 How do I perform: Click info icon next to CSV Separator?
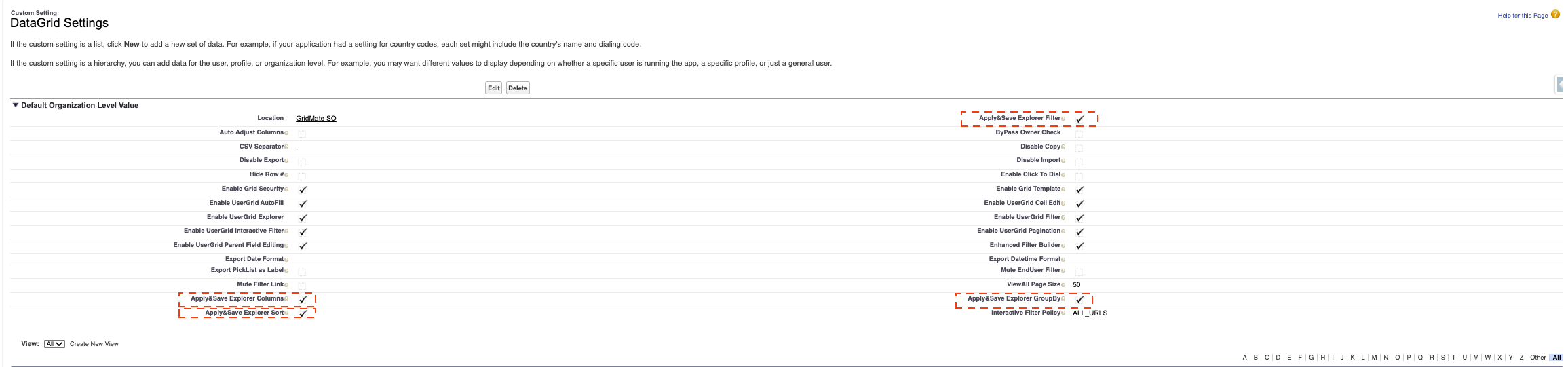point(286,147)
